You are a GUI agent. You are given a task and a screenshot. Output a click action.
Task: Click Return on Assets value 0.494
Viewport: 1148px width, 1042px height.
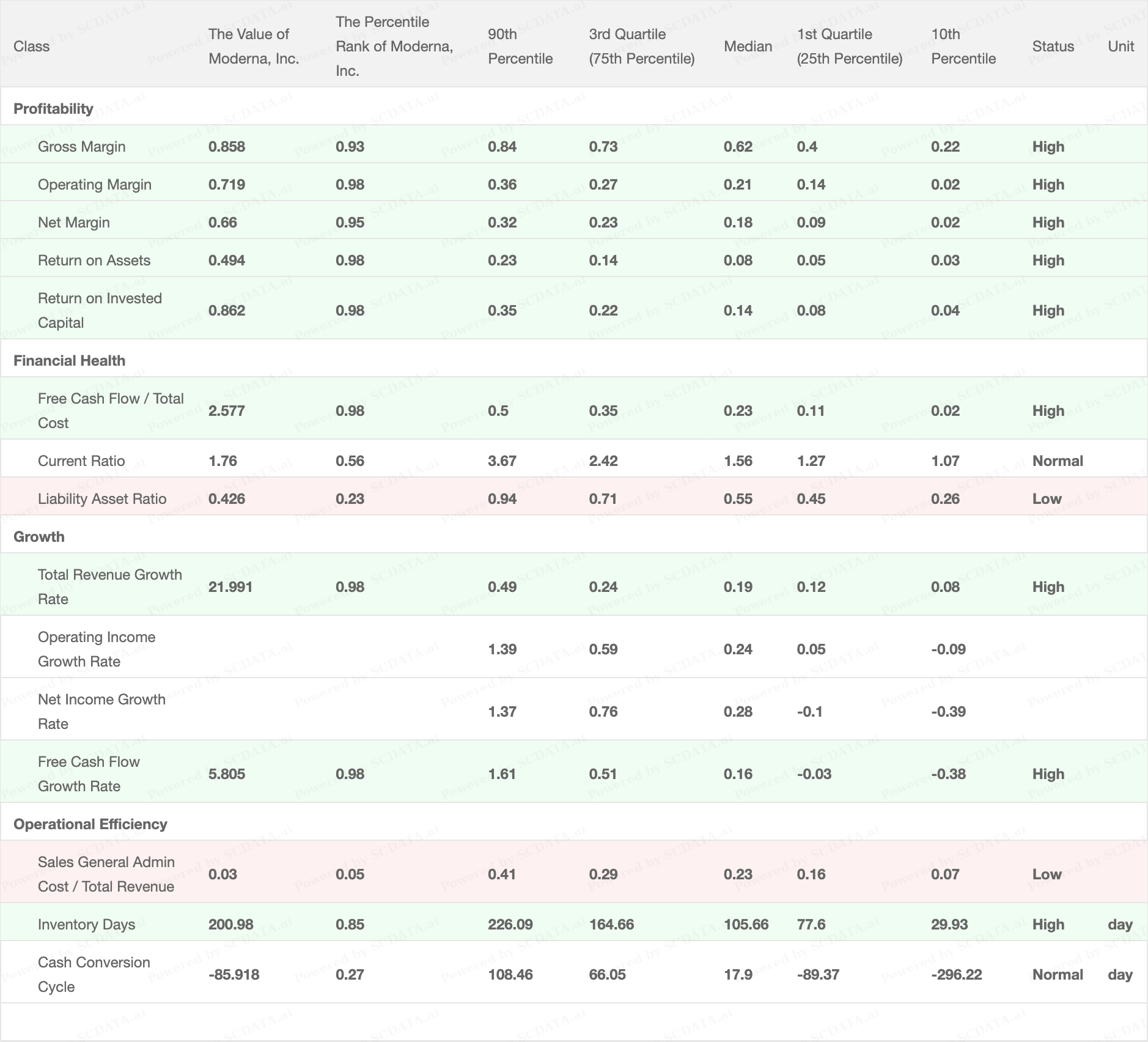coord(226,260)
